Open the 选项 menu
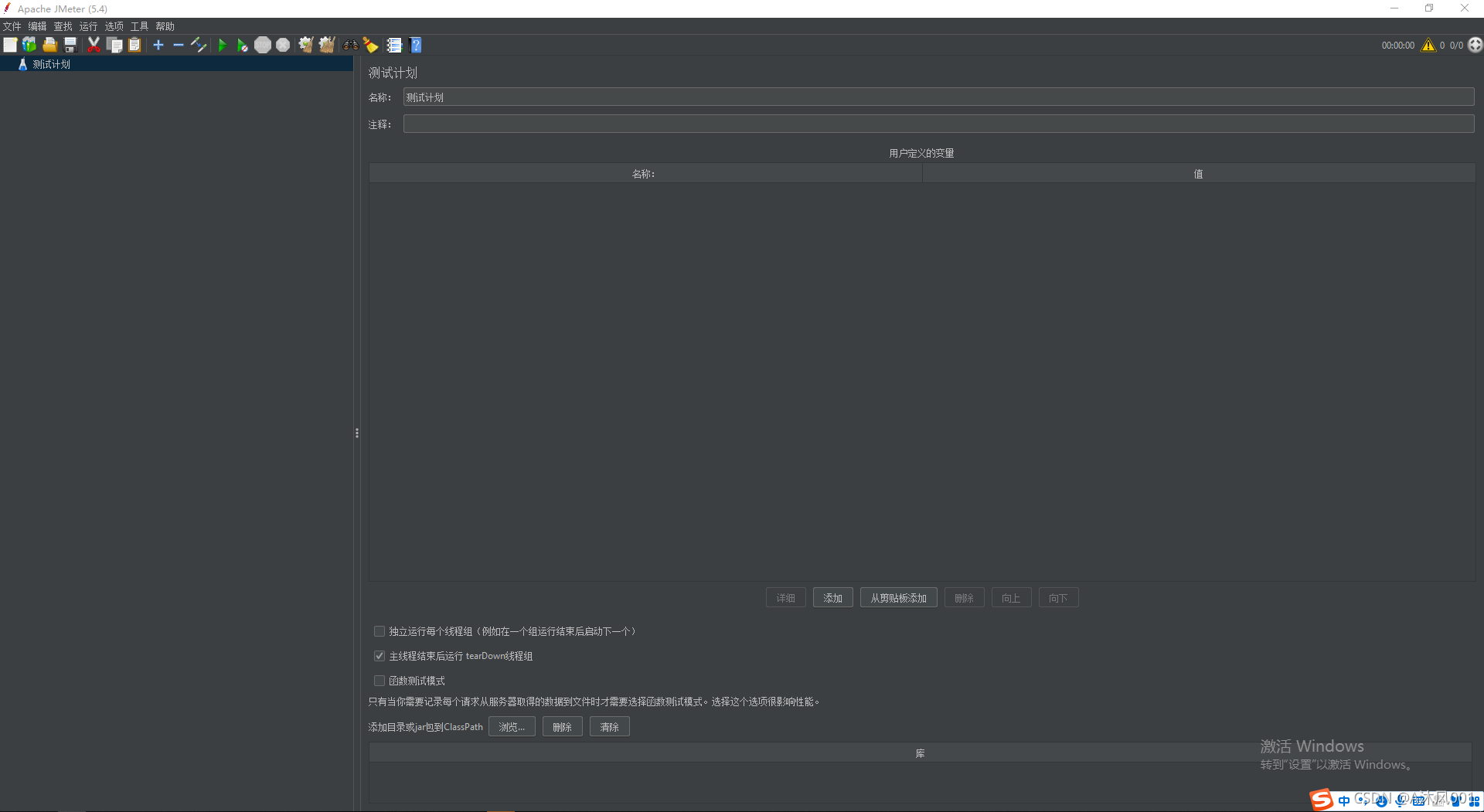Viewport: 1484px width, 812px height. click(114, 26)
